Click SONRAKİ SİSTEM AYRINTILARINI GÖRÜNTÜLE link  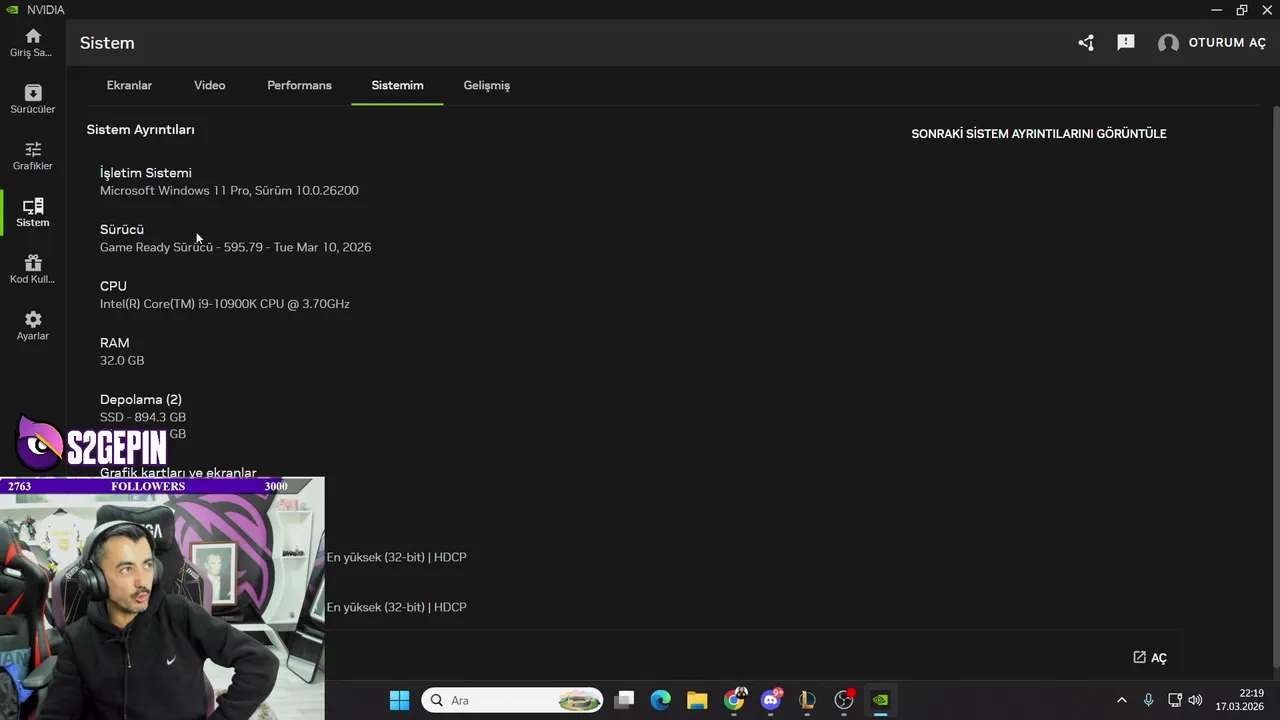coord(1038,134)
